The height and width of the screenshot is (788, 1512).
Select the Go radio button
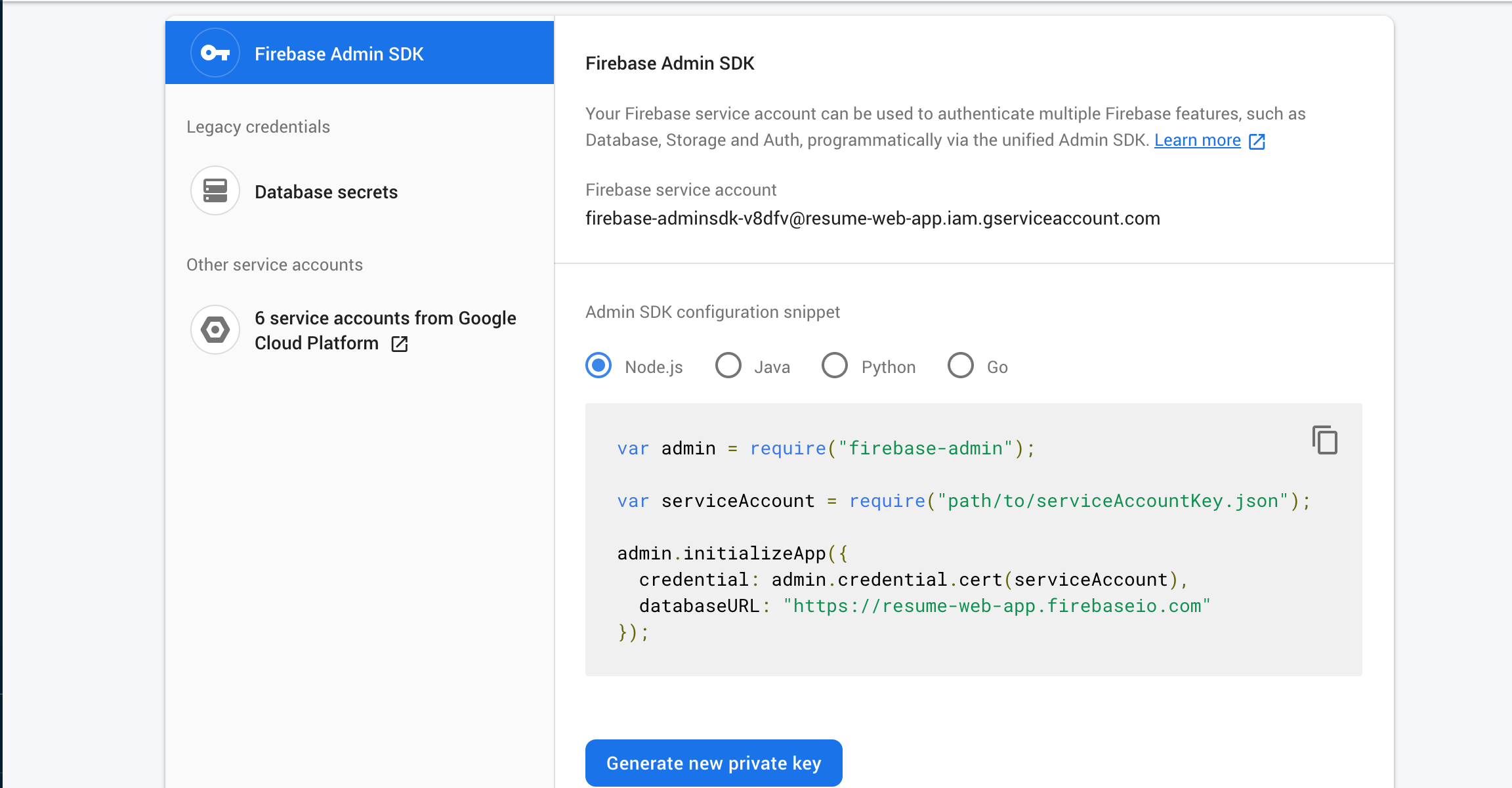960,366
